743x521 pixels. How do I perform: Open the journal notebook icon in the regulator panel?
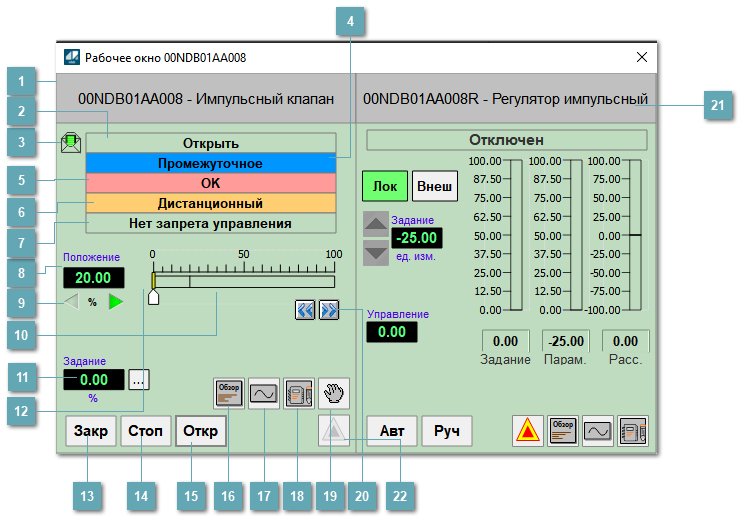(633, 431)
